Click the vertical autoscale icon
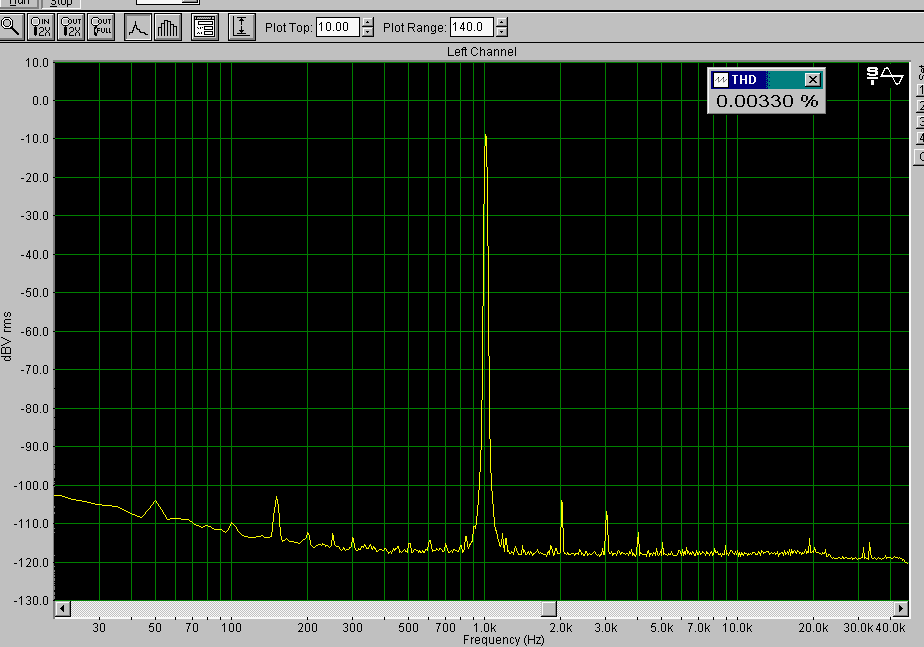Viewport: 924px width, 647px height. [242, 27]
